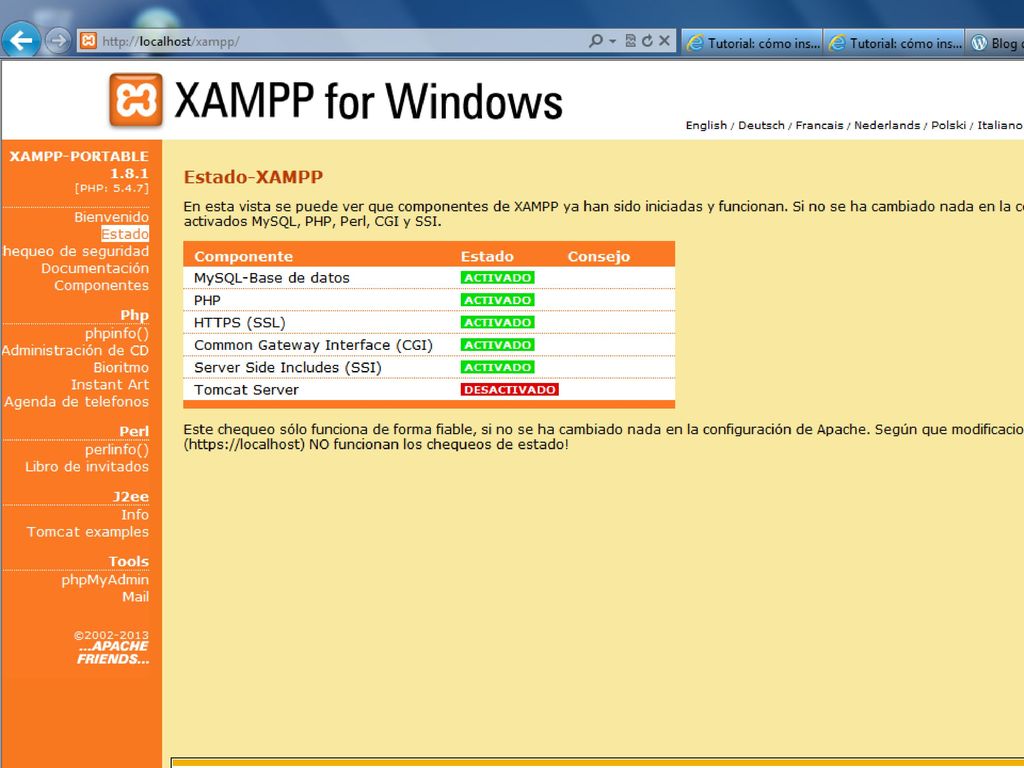This screenshot has height=768, width=1024.
Task: Click the Estado-XAMPP page heading
Action: [253, 177]
